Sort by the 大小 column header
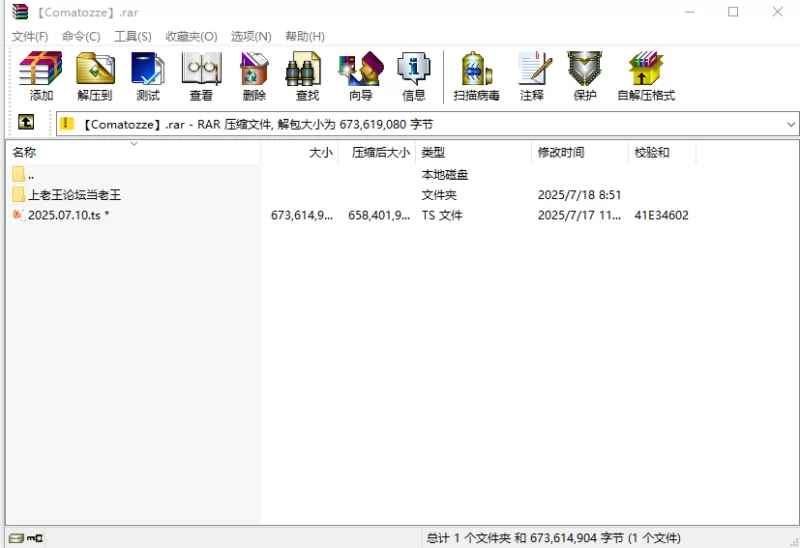Image resolution: width=800 pixels, height=548 pixels. point(299,152)
